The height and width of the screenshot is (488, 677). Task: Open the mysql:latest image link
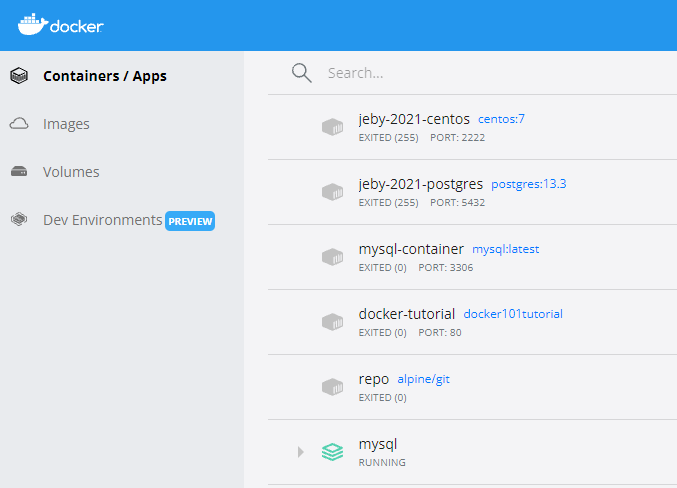pos(506,249)
